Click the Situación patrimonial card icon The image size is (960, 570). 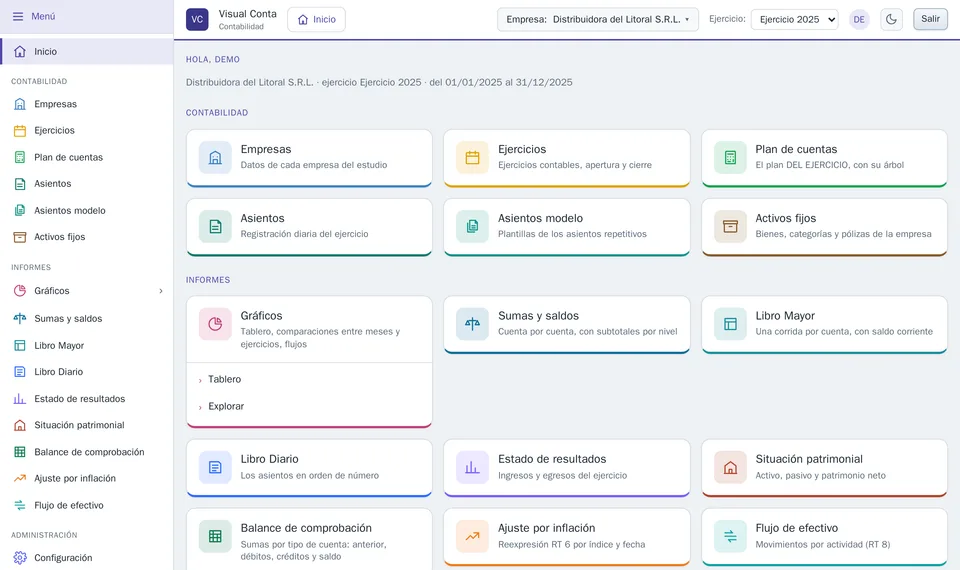[x=730, y=468]
